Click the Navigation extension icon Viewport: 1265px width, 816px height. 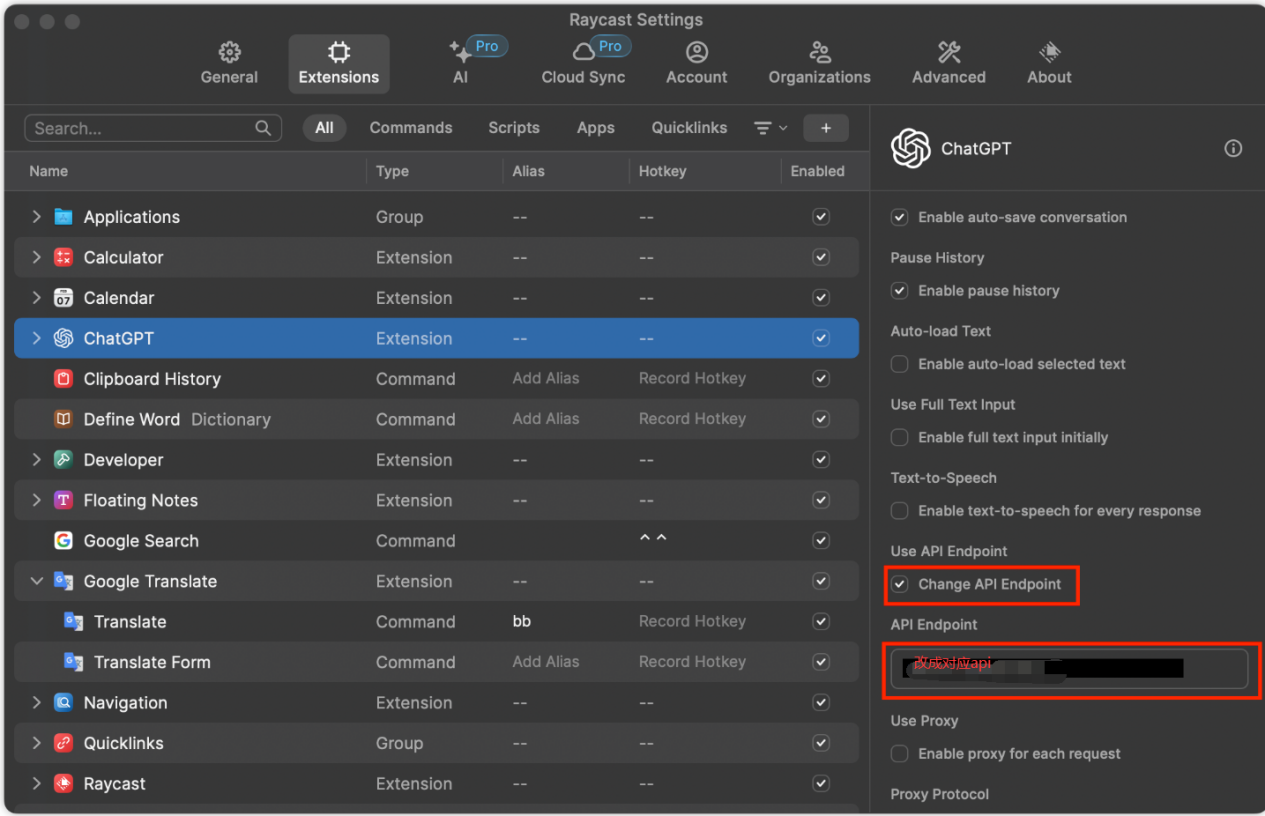click(64, 703)
